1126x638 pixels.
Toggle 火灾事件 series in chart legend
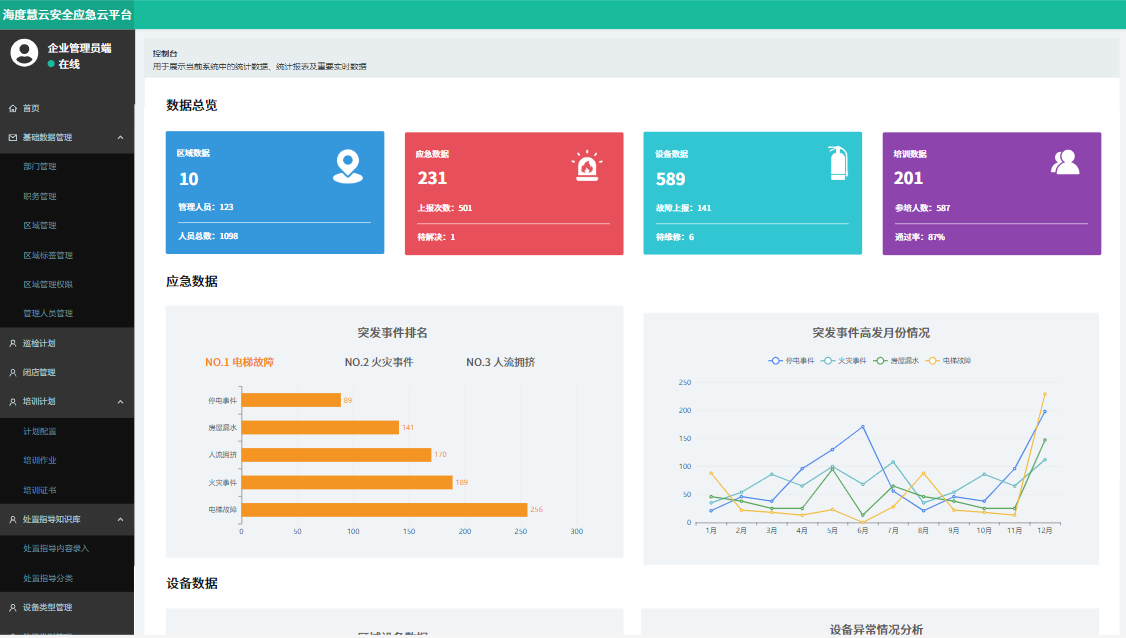point(843,360)
